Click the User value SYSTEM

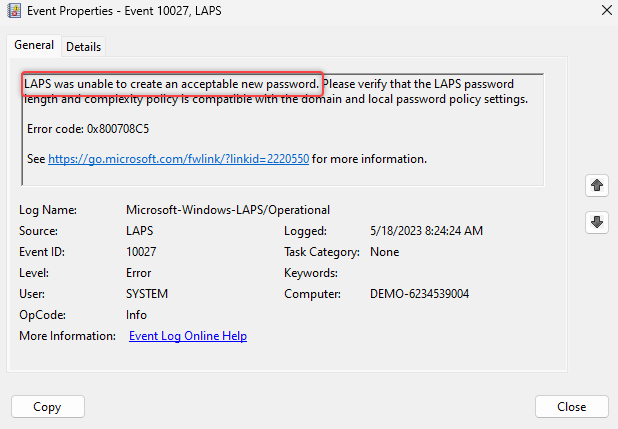click(x=147, y=294)
